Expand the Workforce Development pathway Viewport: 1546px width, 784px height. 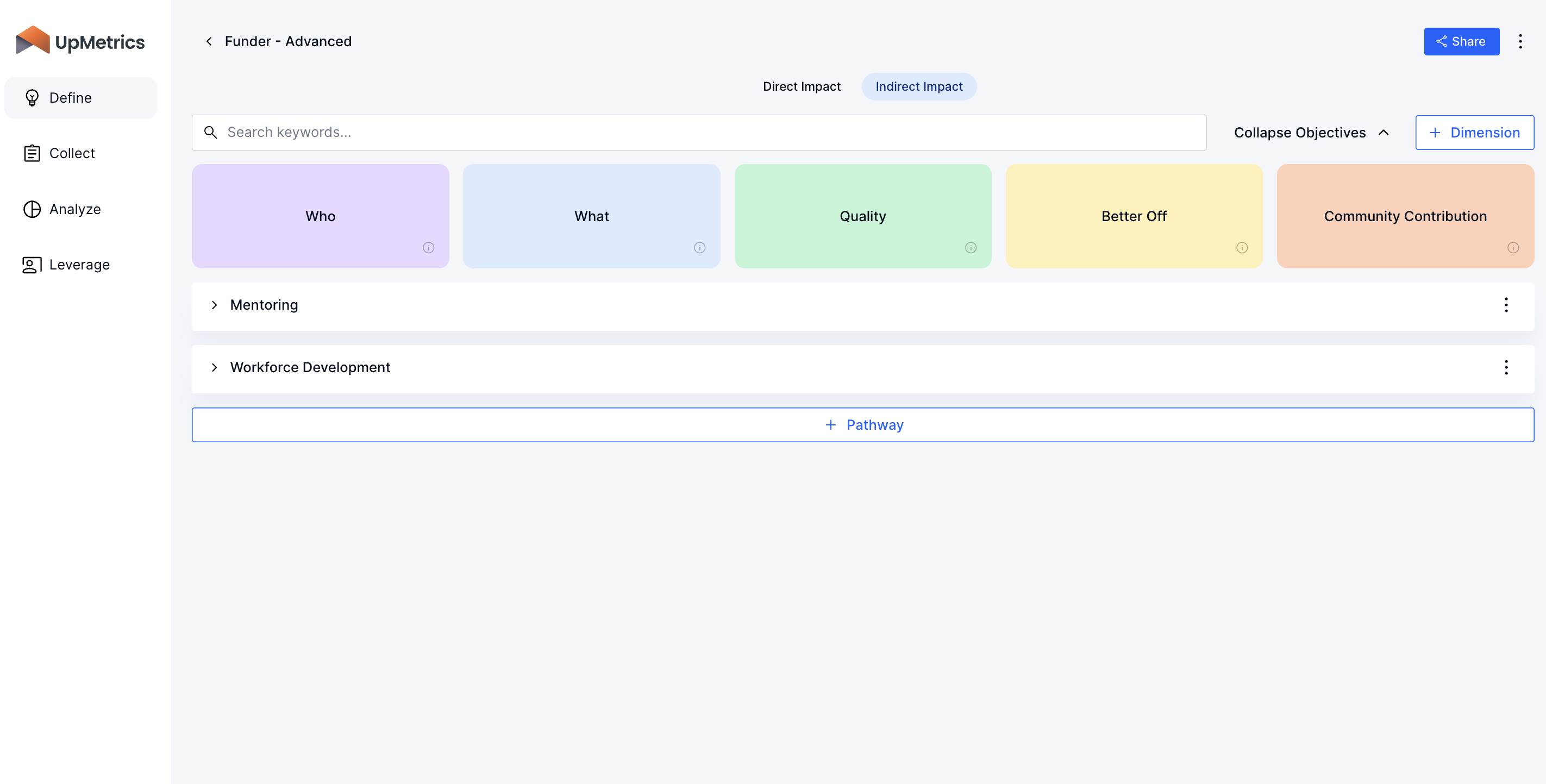pos(214,367)
